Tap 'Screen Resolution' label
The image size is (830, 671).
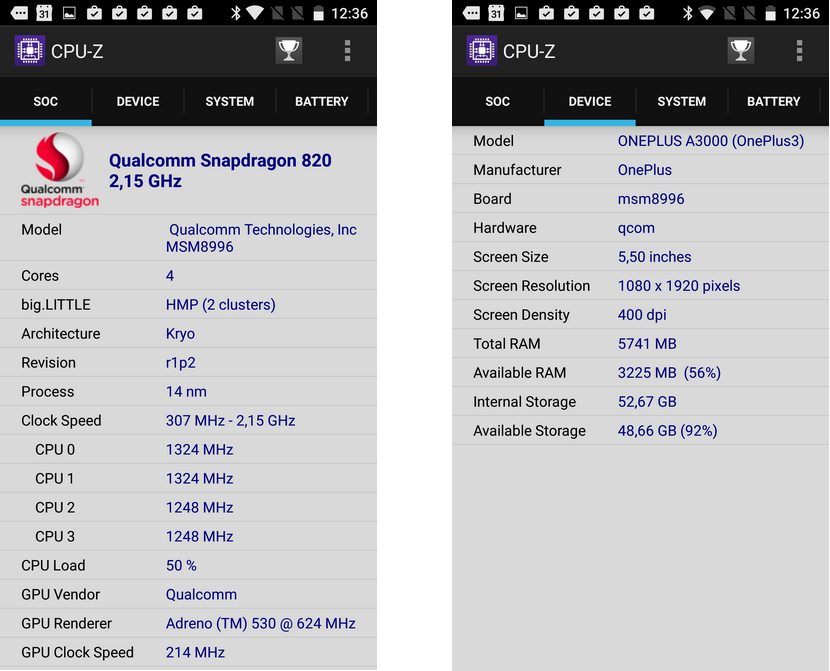coord(531,286)
